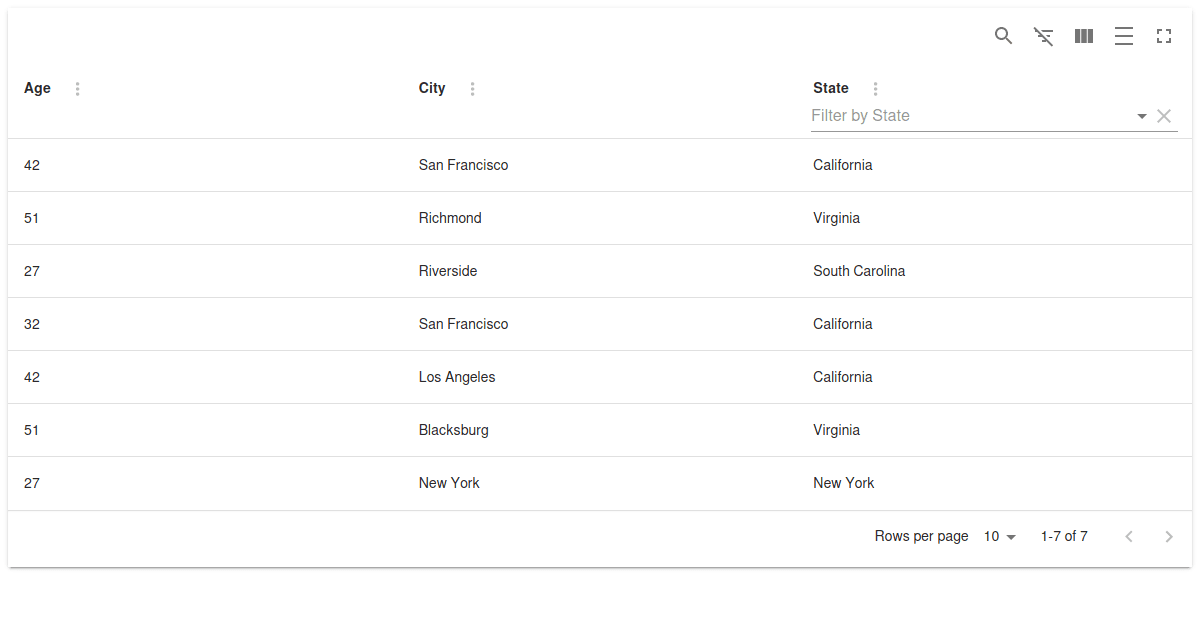Open the show/hide columns icon
1200x630 pixels.
tap(1083, 36)
